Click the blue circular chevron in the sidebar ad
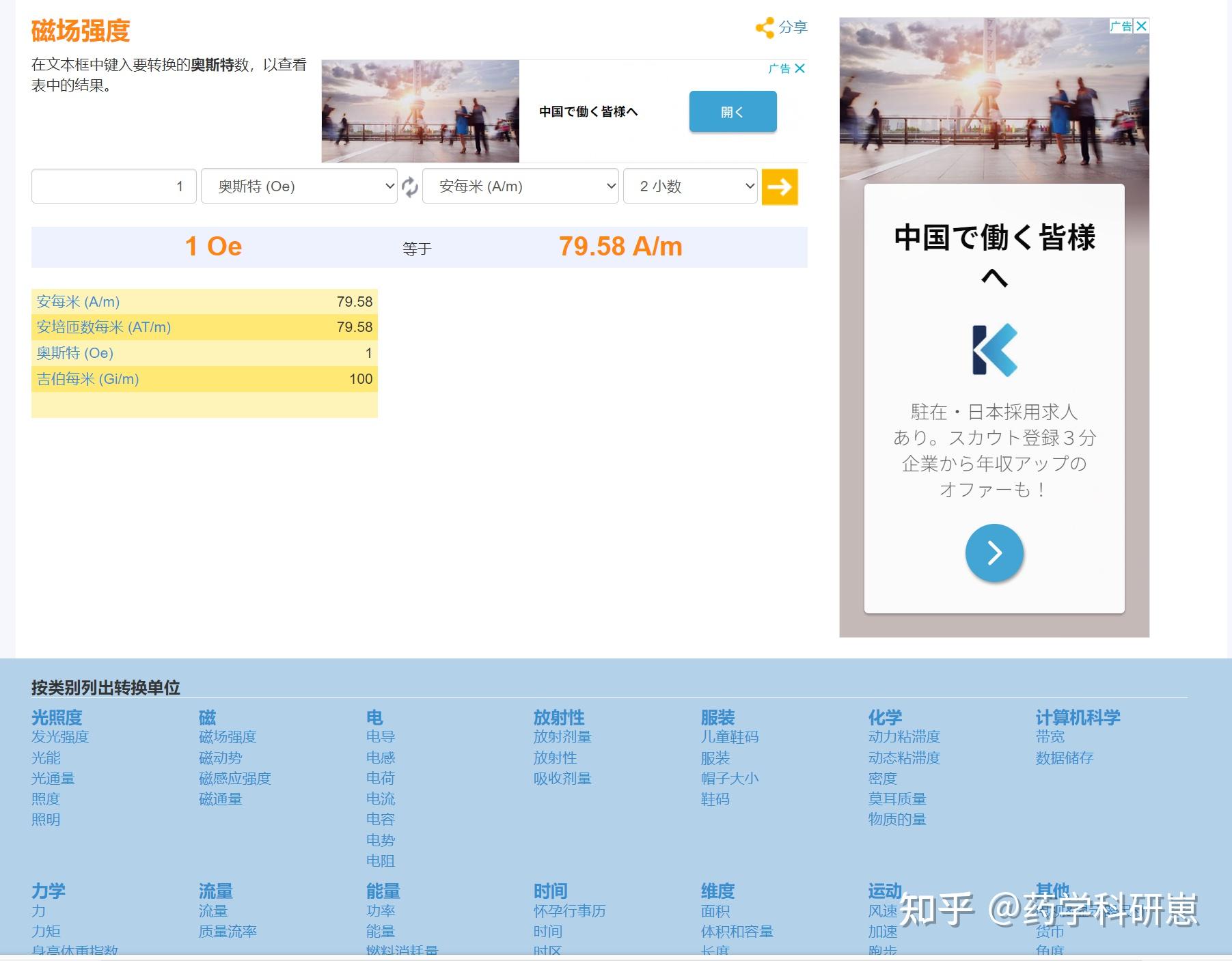 (994, 553)
